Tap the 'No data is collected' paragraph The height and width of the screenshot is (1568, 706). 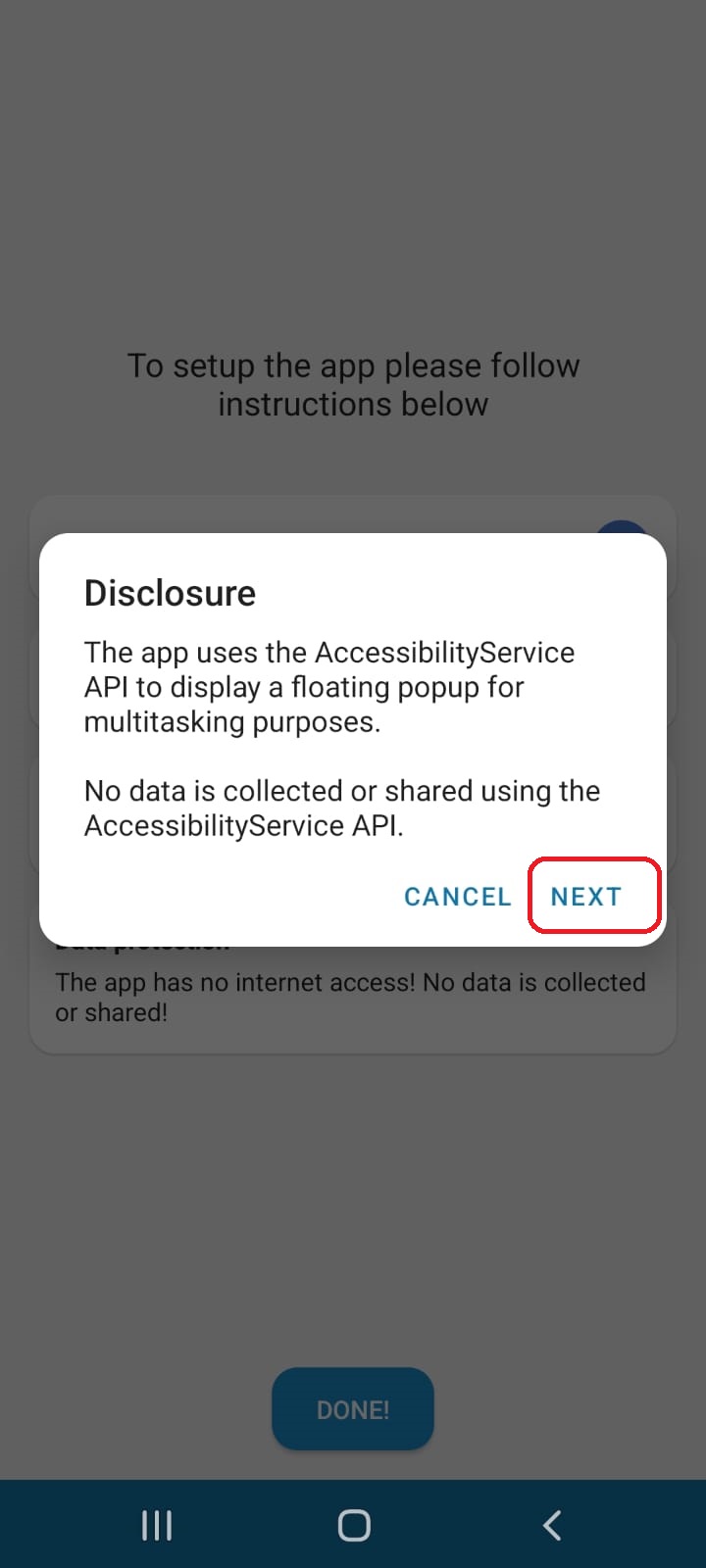click(x=342, y=808)
